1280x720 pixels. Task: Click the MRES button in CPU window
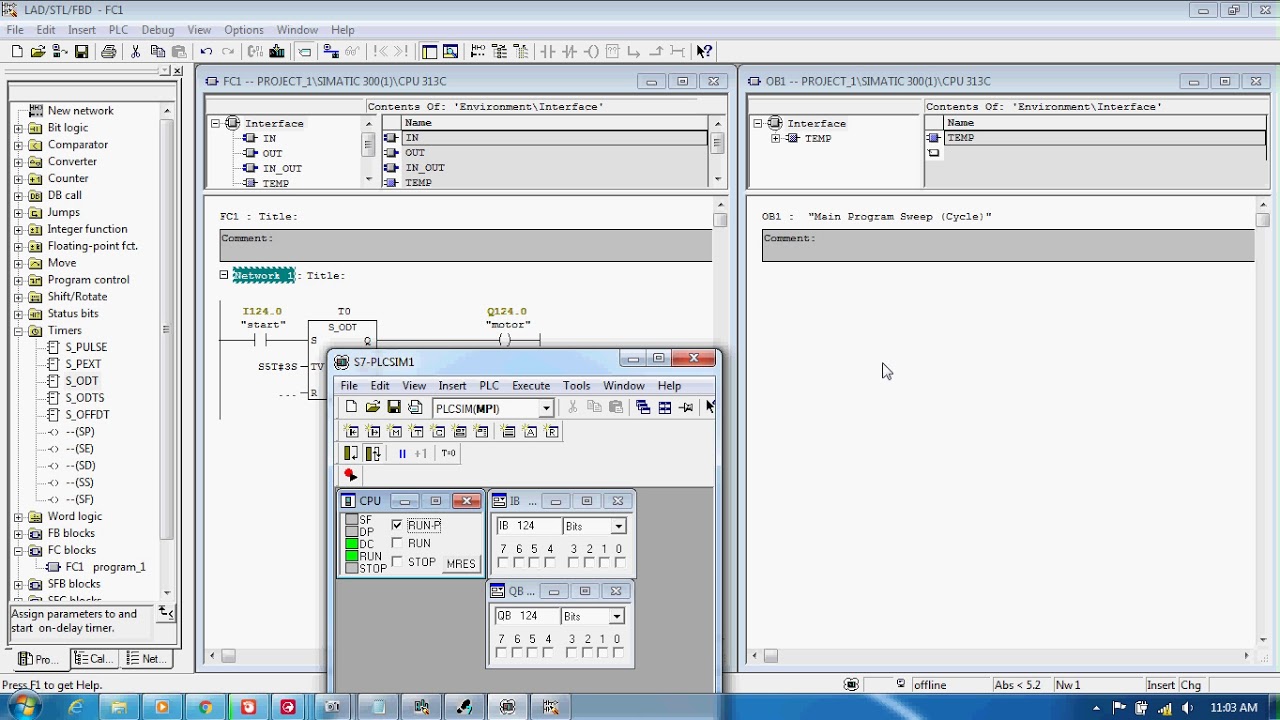(x=461, y=564)
